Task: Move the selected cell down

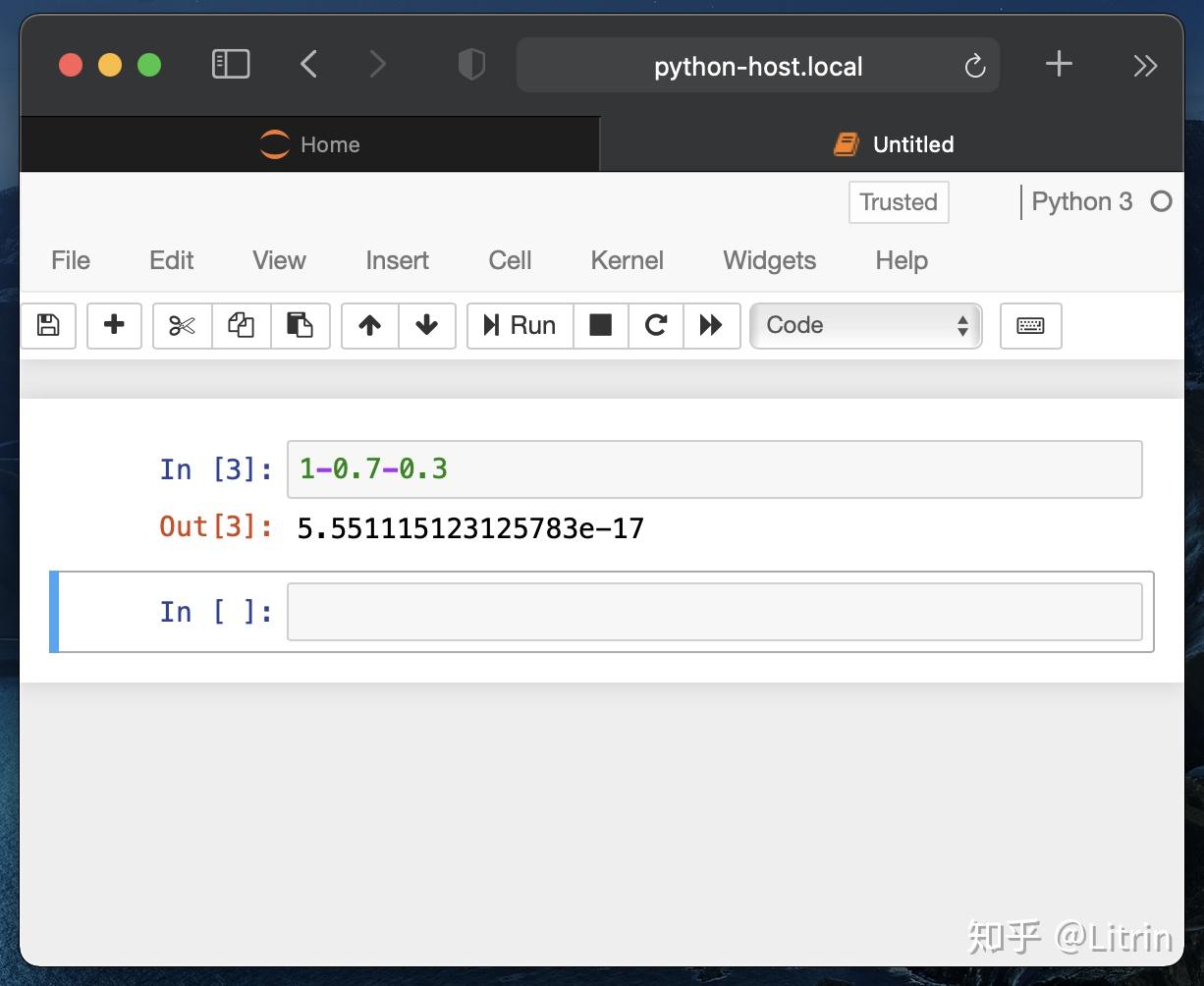Action: (426, 325)
